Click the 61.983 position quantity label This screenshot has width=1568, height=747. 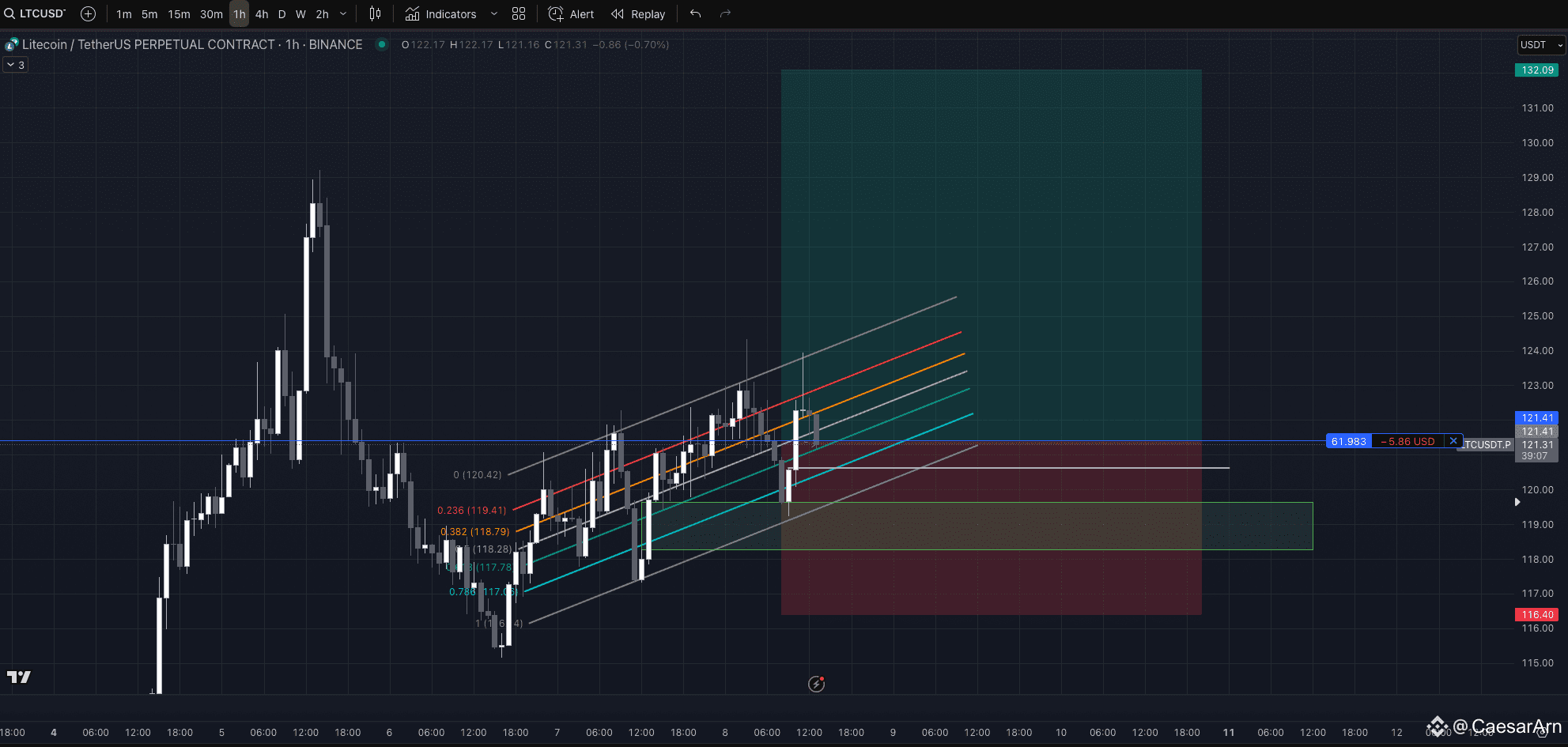coord(1349,441)
